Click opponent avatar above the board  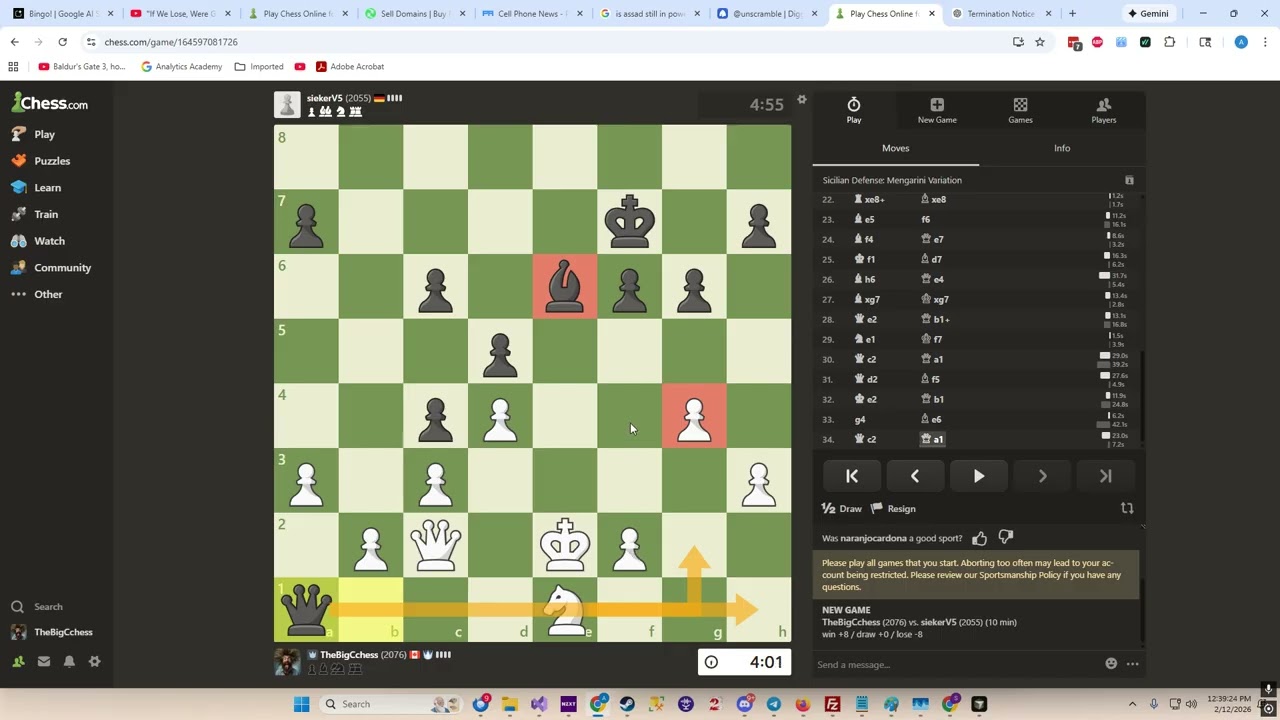[x=287, y=105]
